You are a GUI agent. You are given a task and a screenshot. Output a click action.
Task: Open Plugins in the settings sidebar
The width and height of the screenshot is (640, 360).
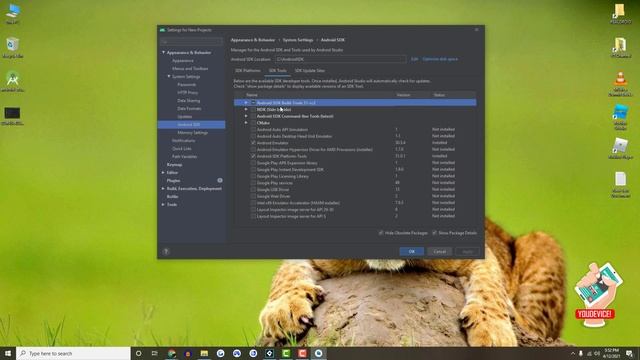173,180
